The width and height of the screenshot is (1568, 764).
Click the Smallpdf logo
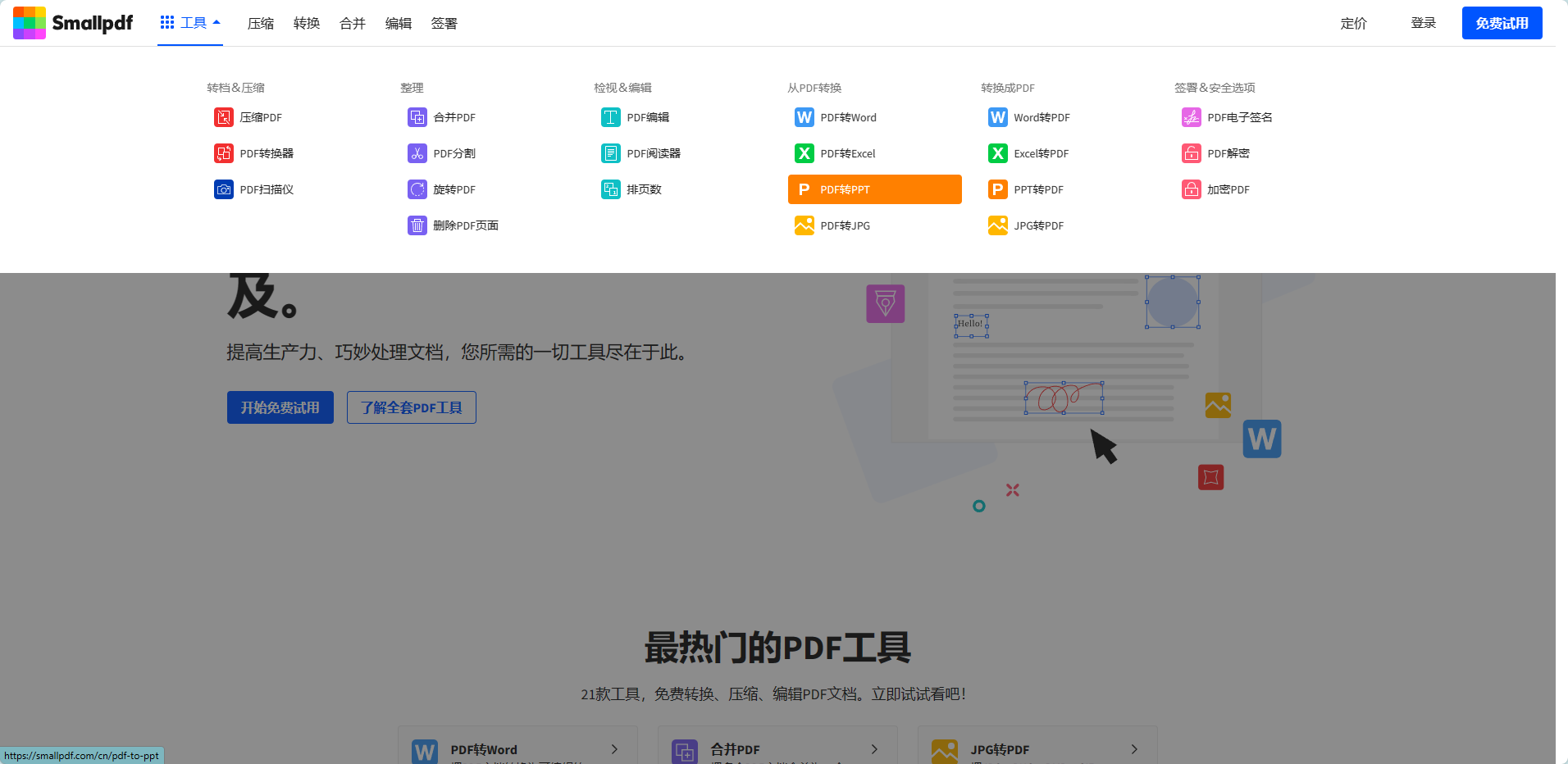pos(73,23)
